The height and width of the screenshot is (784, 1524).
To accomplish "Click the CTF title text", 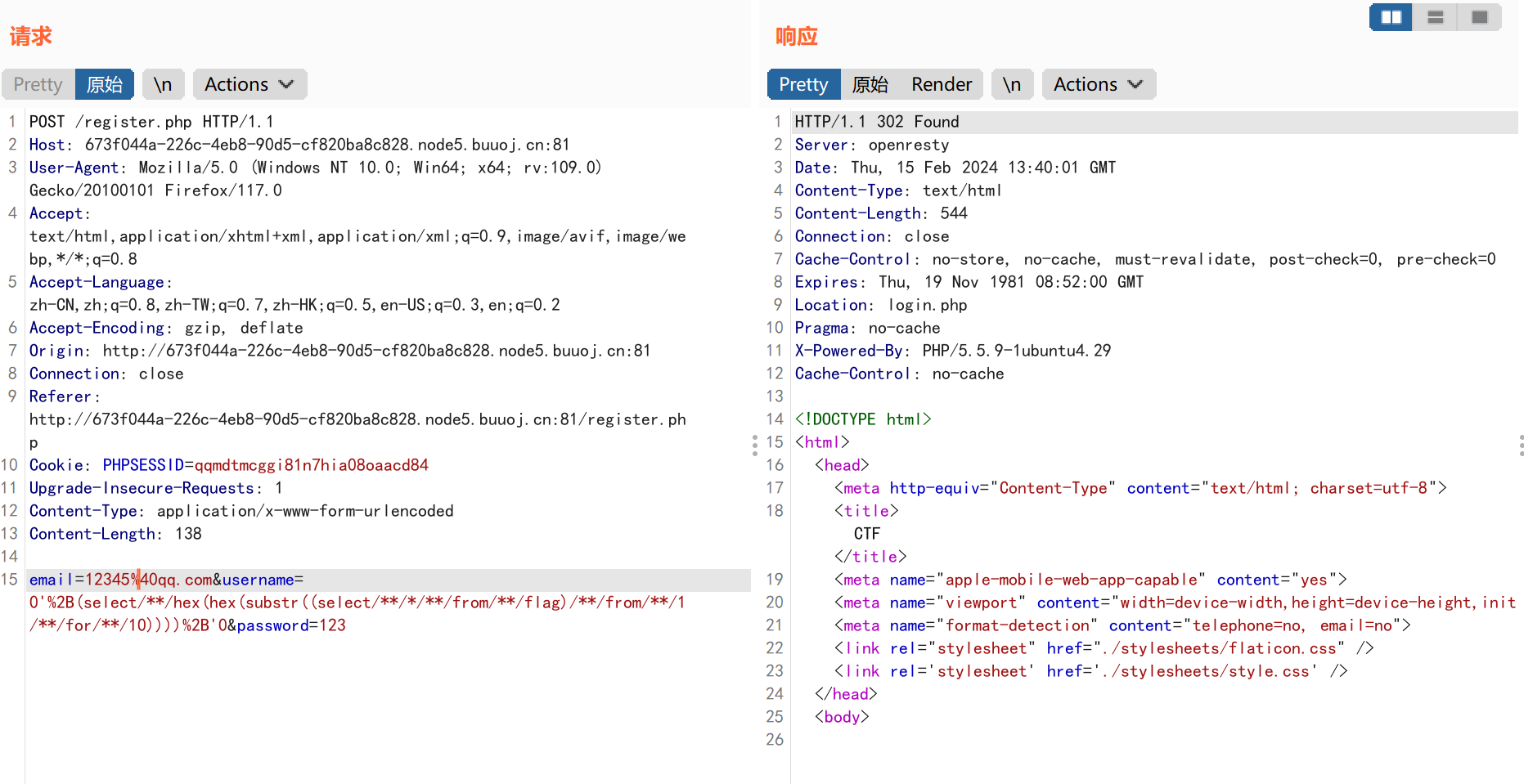I will [x=867, y=534].
